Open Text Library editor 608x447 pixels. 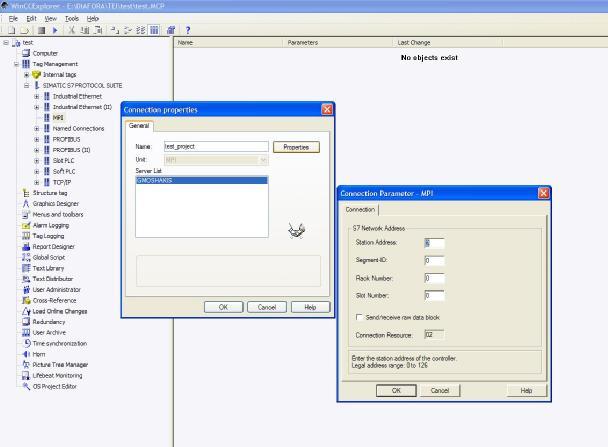pyautogui.click(x=48, y=268)
